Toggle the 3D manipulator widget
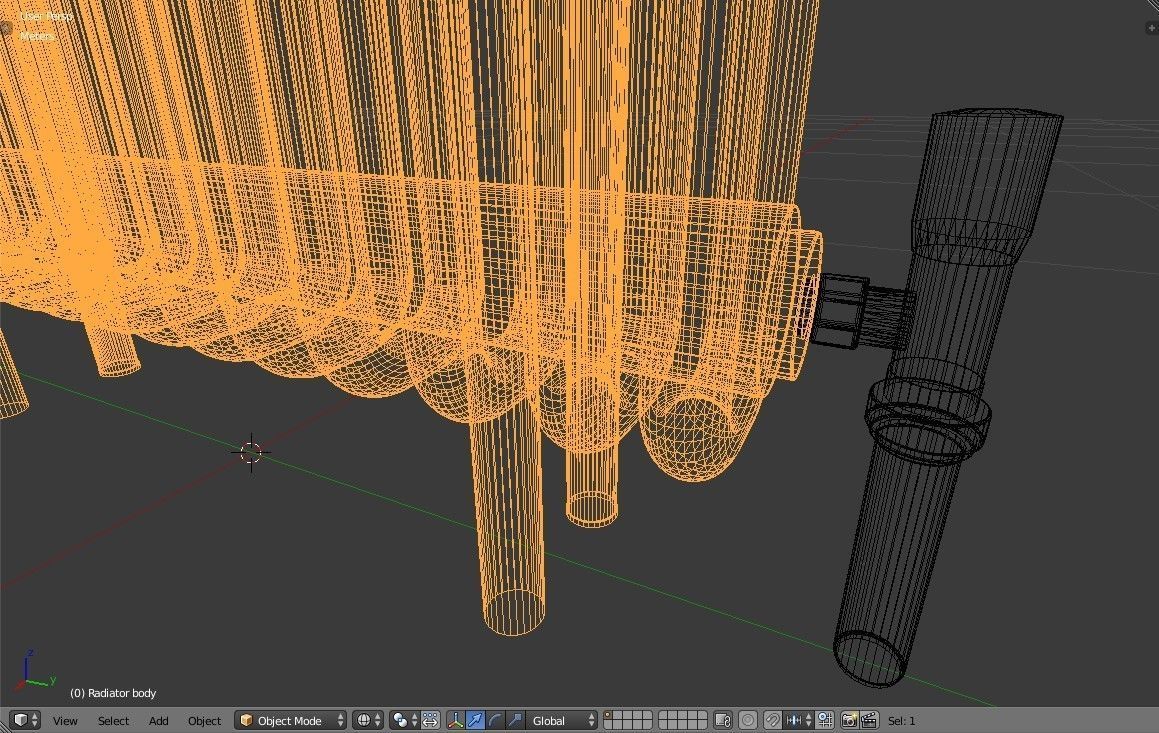 coord(455,720)
